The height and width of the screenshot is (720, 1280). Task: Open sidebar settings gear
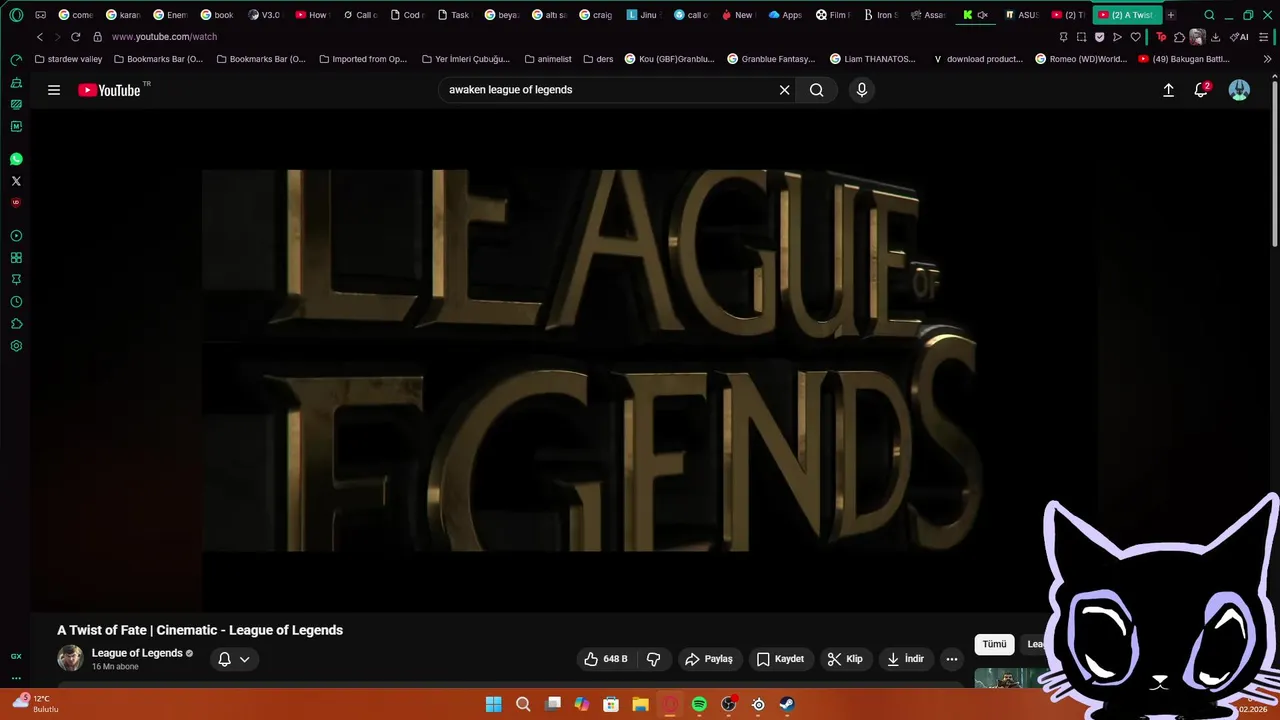tap(16, 346)
